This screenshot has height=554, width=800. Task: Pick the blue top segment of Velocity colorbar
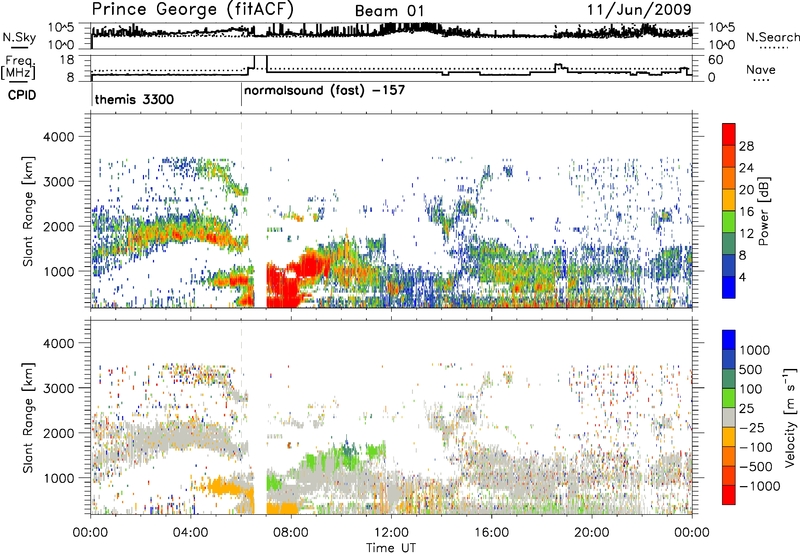729,340
